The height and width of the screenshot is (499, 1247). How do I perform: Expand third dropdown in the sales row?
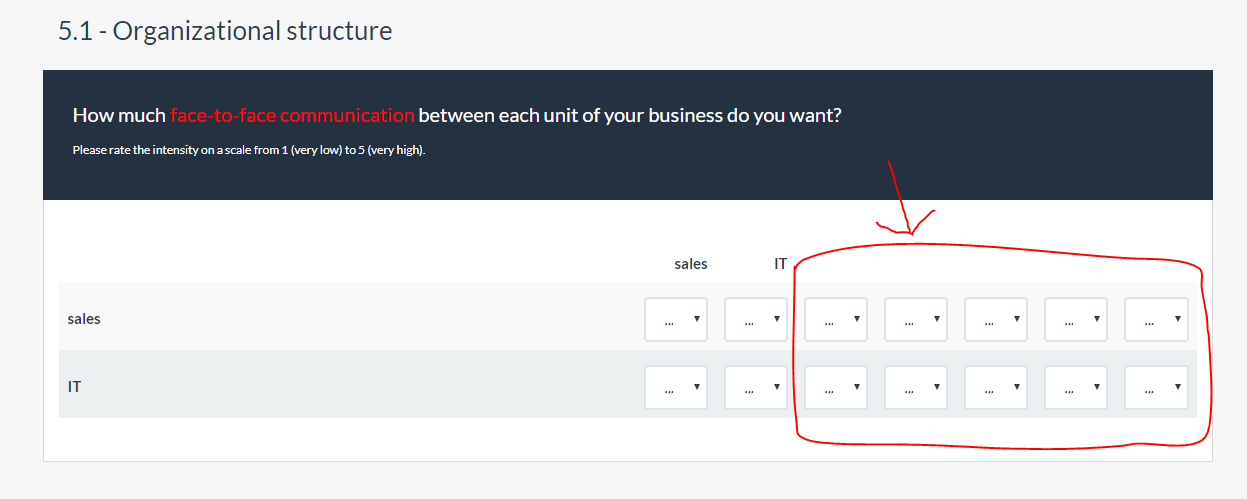click(x=836, y=320)
